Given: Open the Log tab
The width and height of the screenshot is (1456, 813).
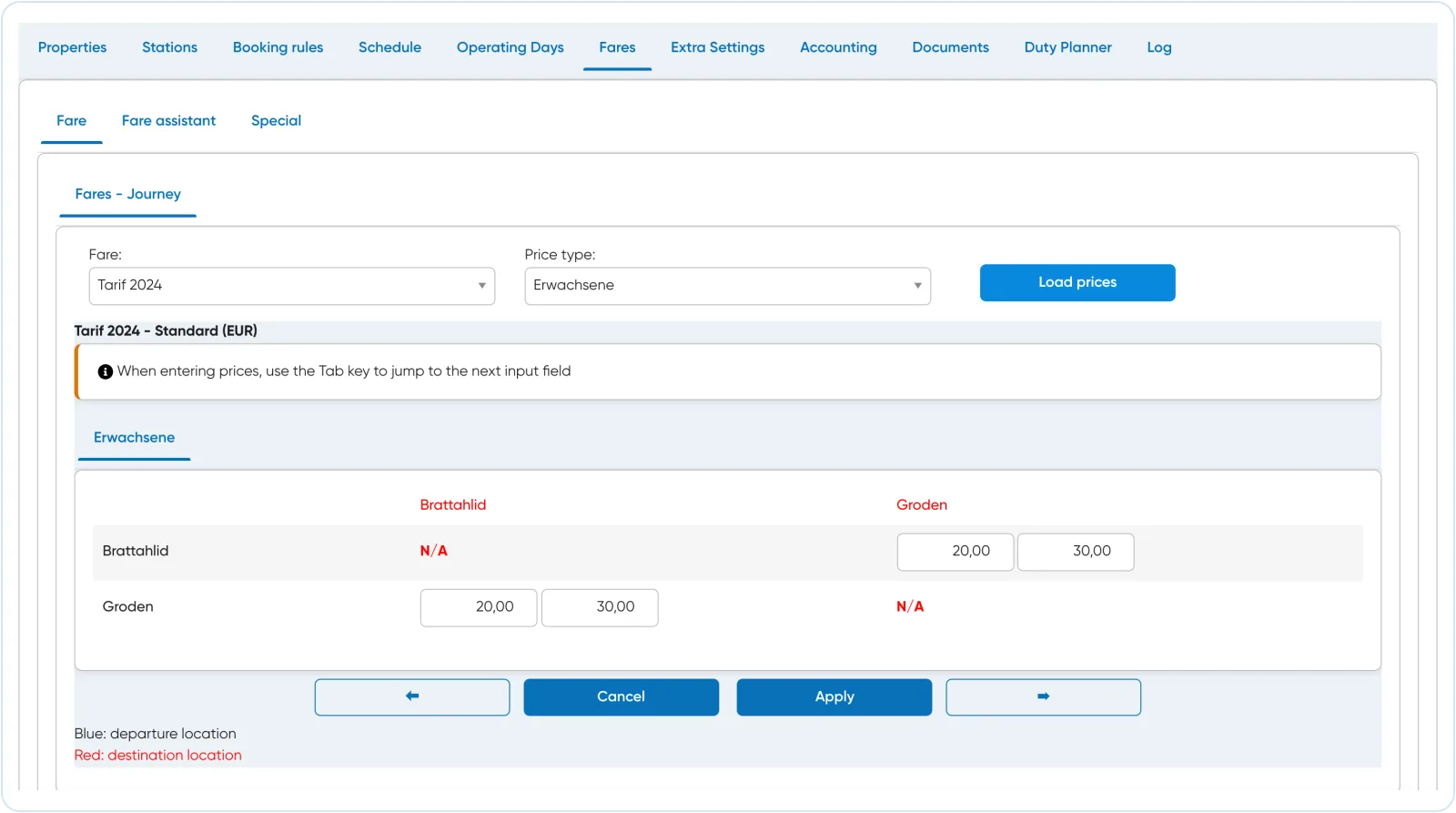Looking at the screenshot, I should (1159, 47).
